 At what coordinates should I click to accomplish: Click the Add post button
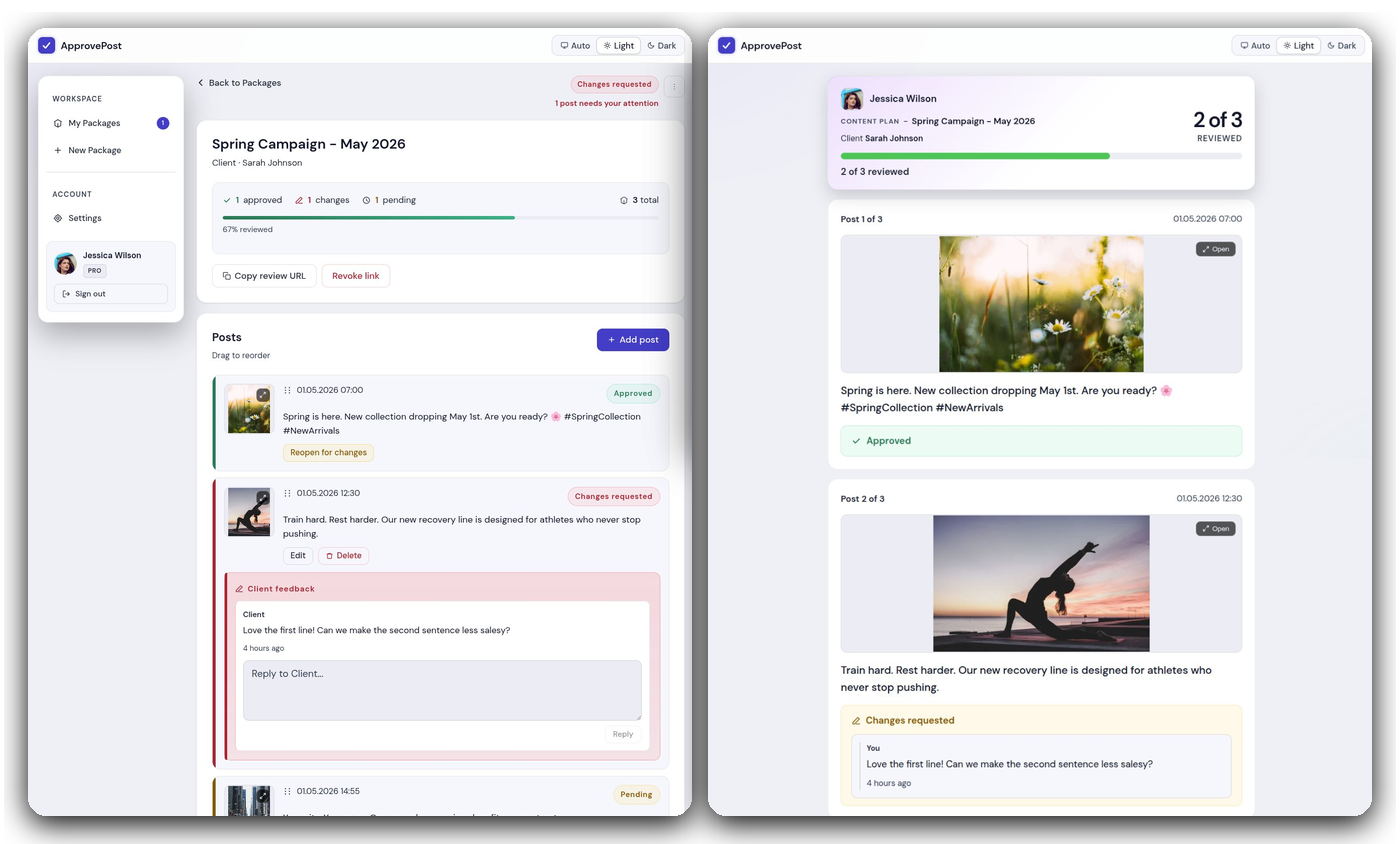633,339
